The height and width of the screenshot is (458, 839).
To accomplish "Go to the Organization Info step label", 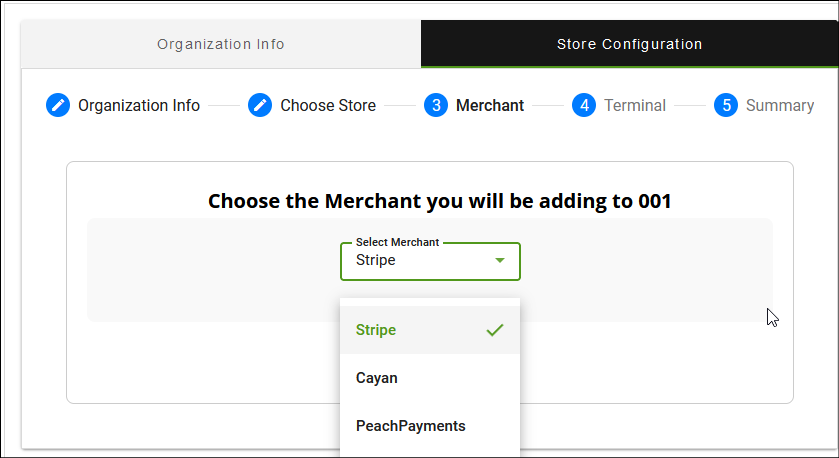I will point(139,105).
